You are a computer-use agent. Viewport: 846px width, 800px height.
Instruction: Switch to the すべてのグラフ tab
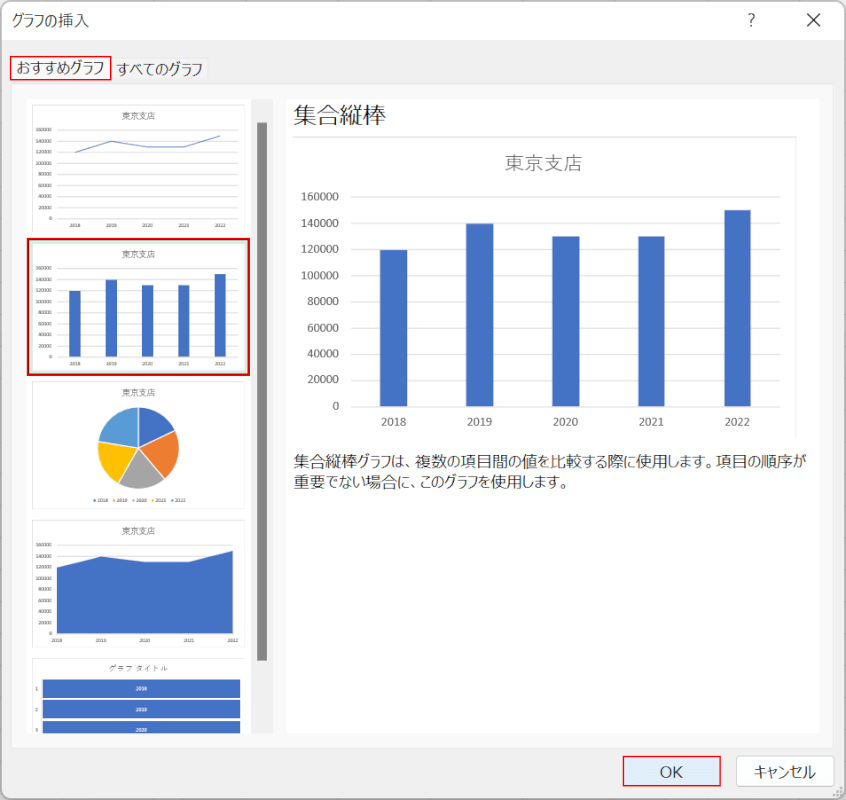coord(160,69)
